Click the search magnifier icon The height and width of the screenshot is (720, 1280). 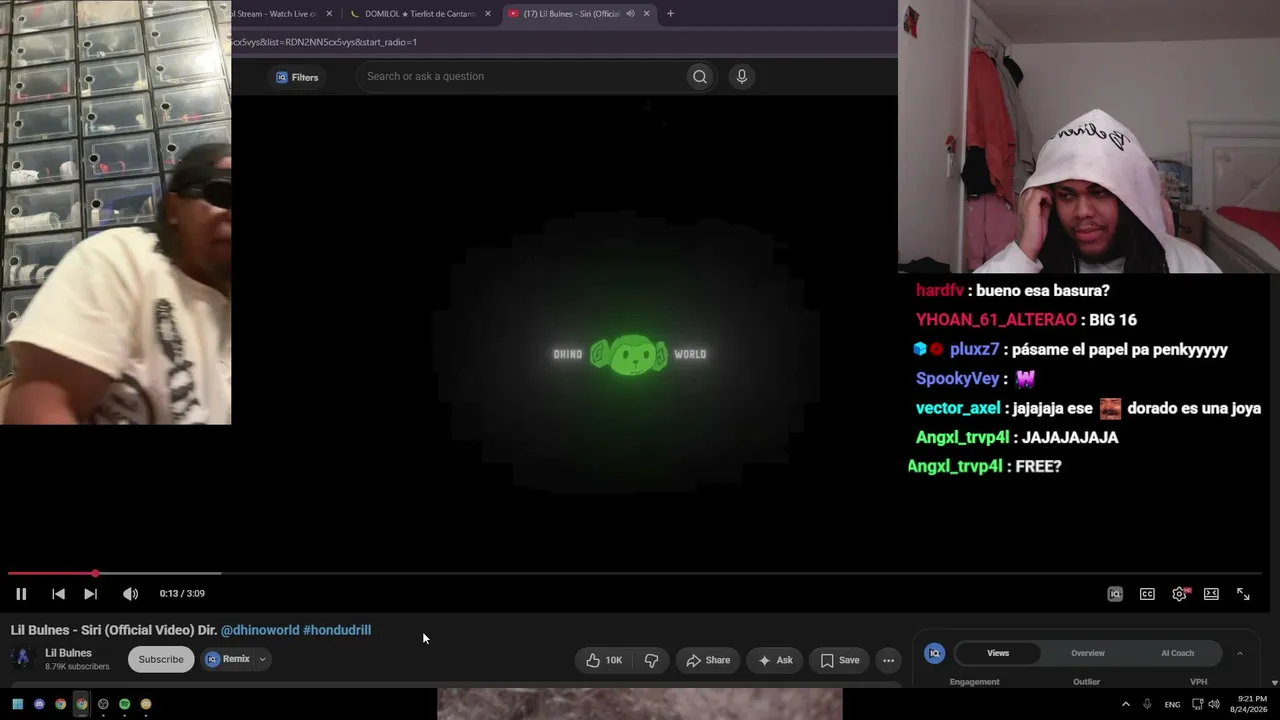tap(700, 76)
